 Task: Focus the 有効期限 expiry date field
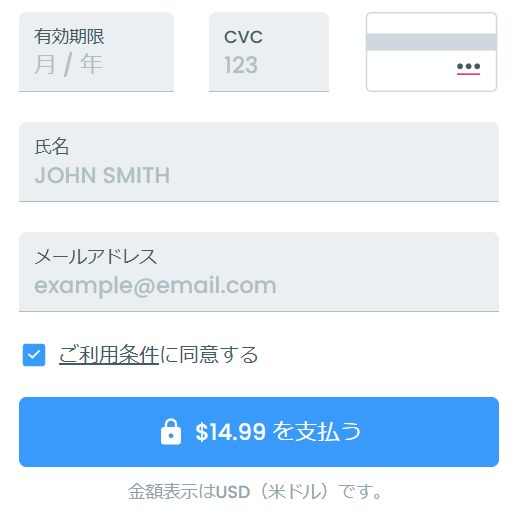[96, 52]
